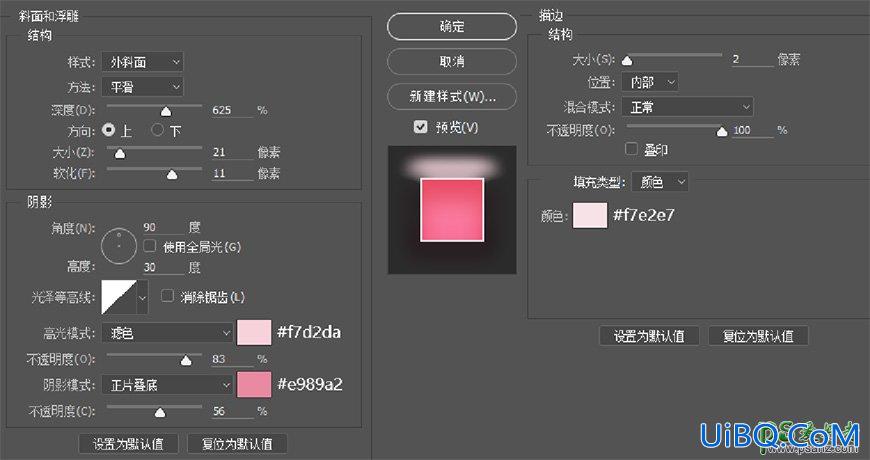This screenshot has height=460, width=870.
Task: Edit the shadow opacity field 56
Action: click(232, 411)
